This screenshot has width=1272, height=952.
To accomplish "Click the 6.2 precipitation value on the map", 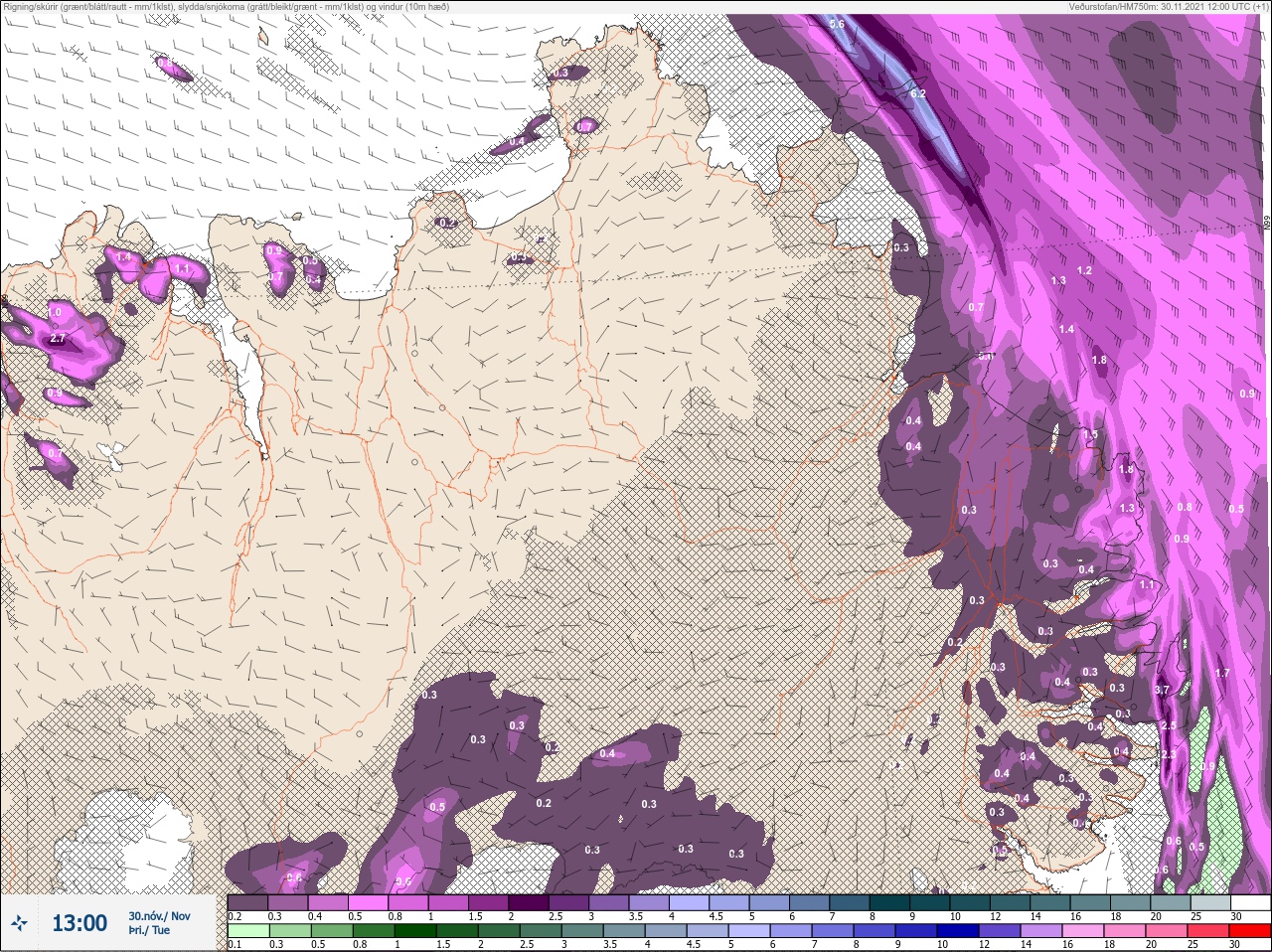I will tap(917, 93).
